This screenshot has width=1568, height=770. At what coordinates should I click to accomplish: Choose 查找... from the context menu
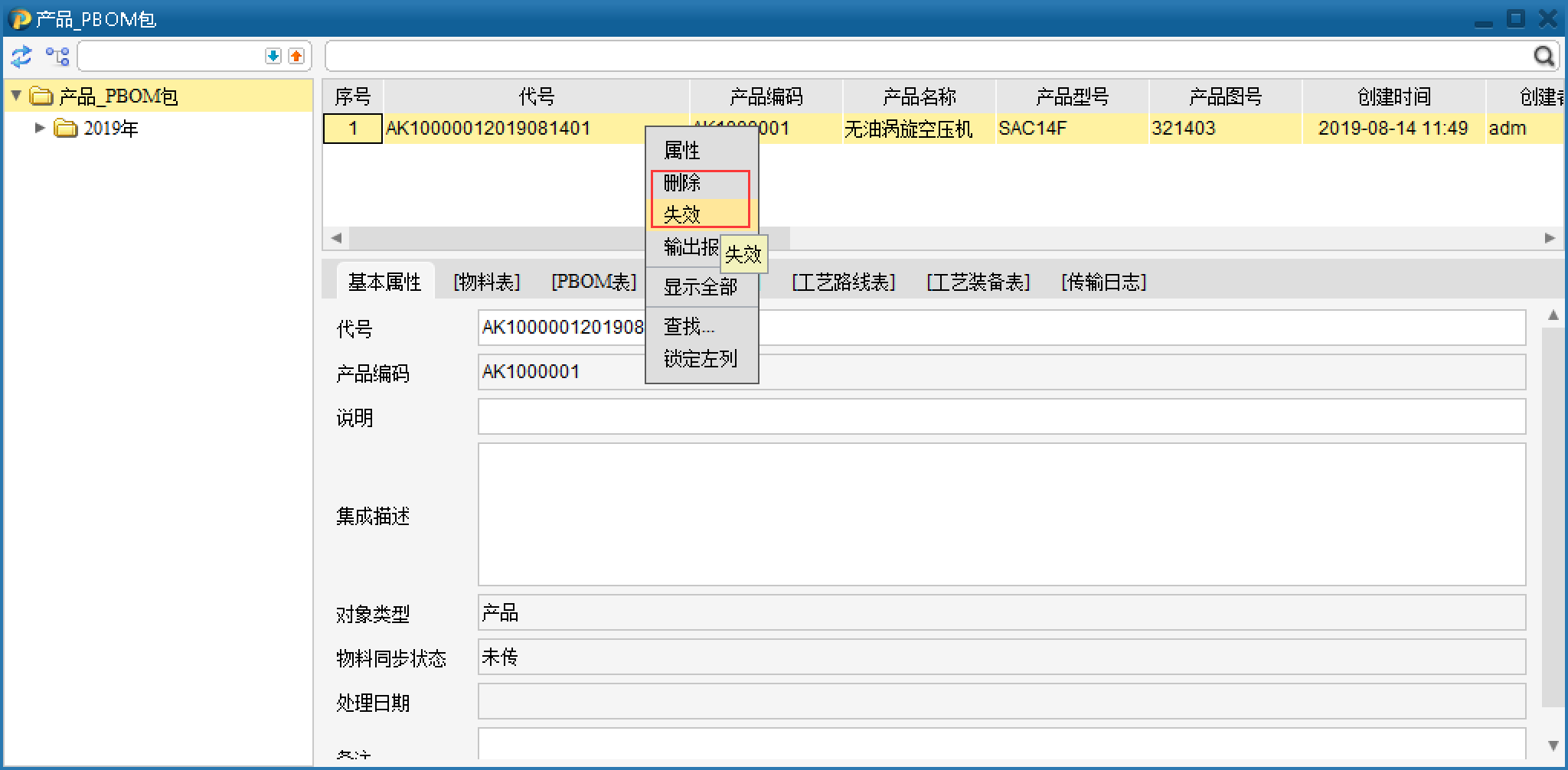click(x=702, y=327)
